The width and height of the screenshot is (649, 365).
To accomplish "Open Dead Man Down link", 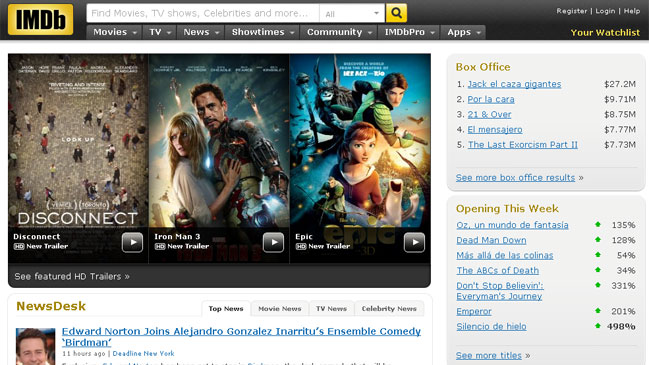I will 491,240.
